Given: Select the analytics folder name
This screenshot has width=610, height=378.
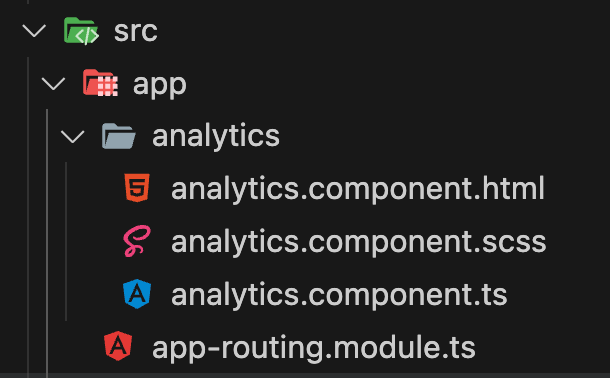Looking at the screenshot, I should [x=216, y=138].
